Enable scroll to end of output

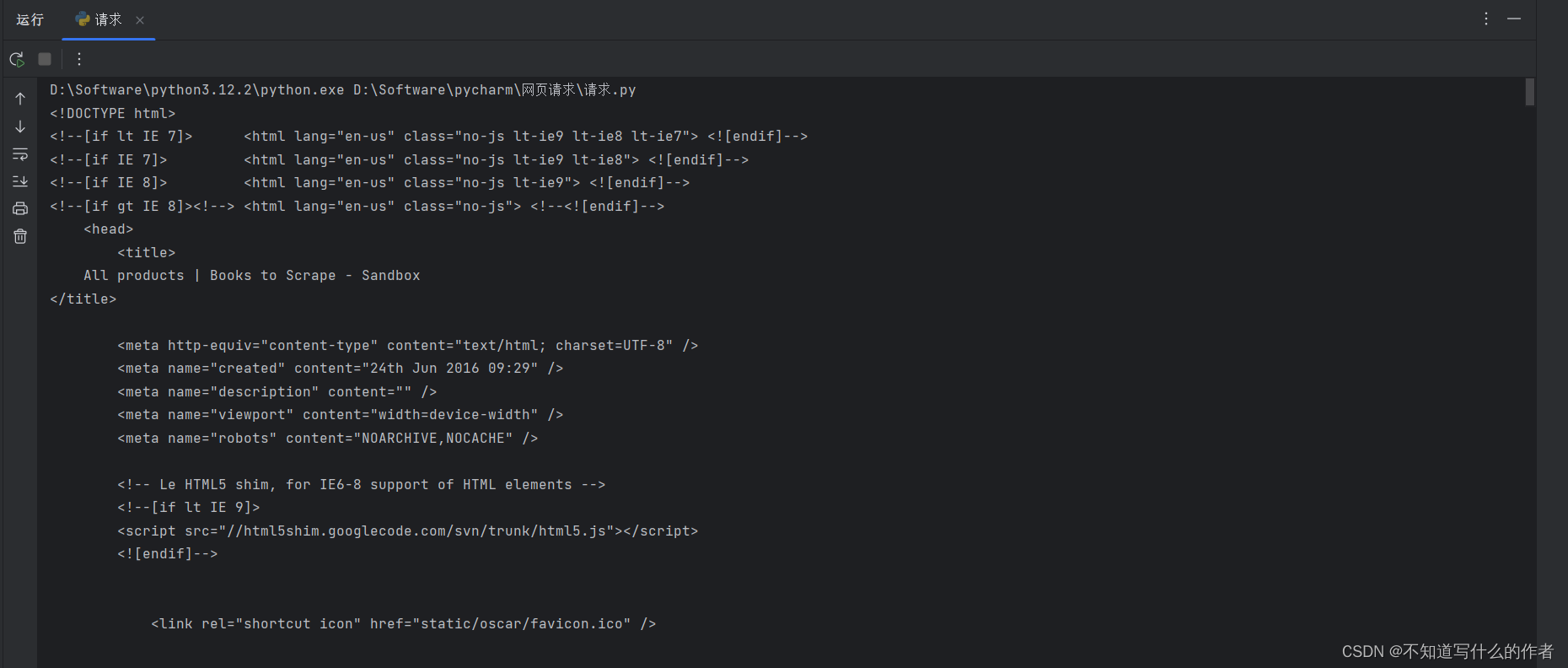click(20, 181)
